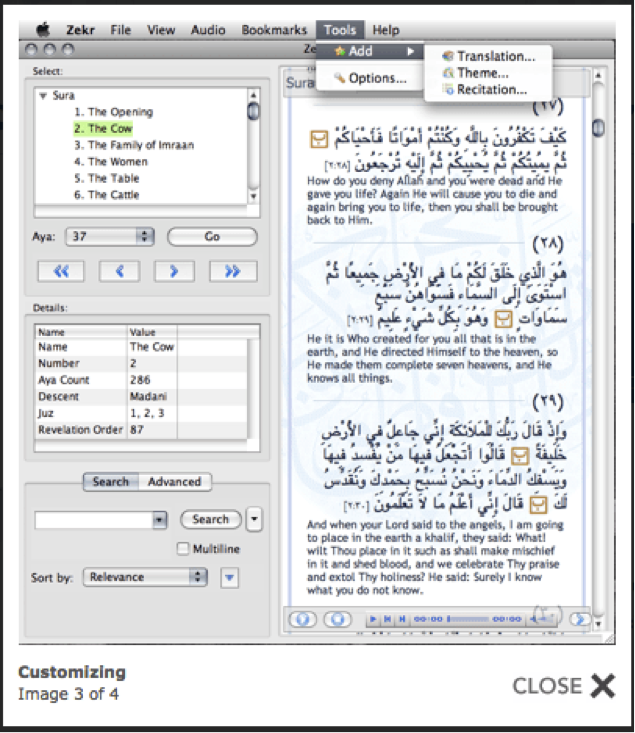Screen dimensions: 635x733
Task: Go to previous sura with double-left arrow
Action: tap(60, 271)
